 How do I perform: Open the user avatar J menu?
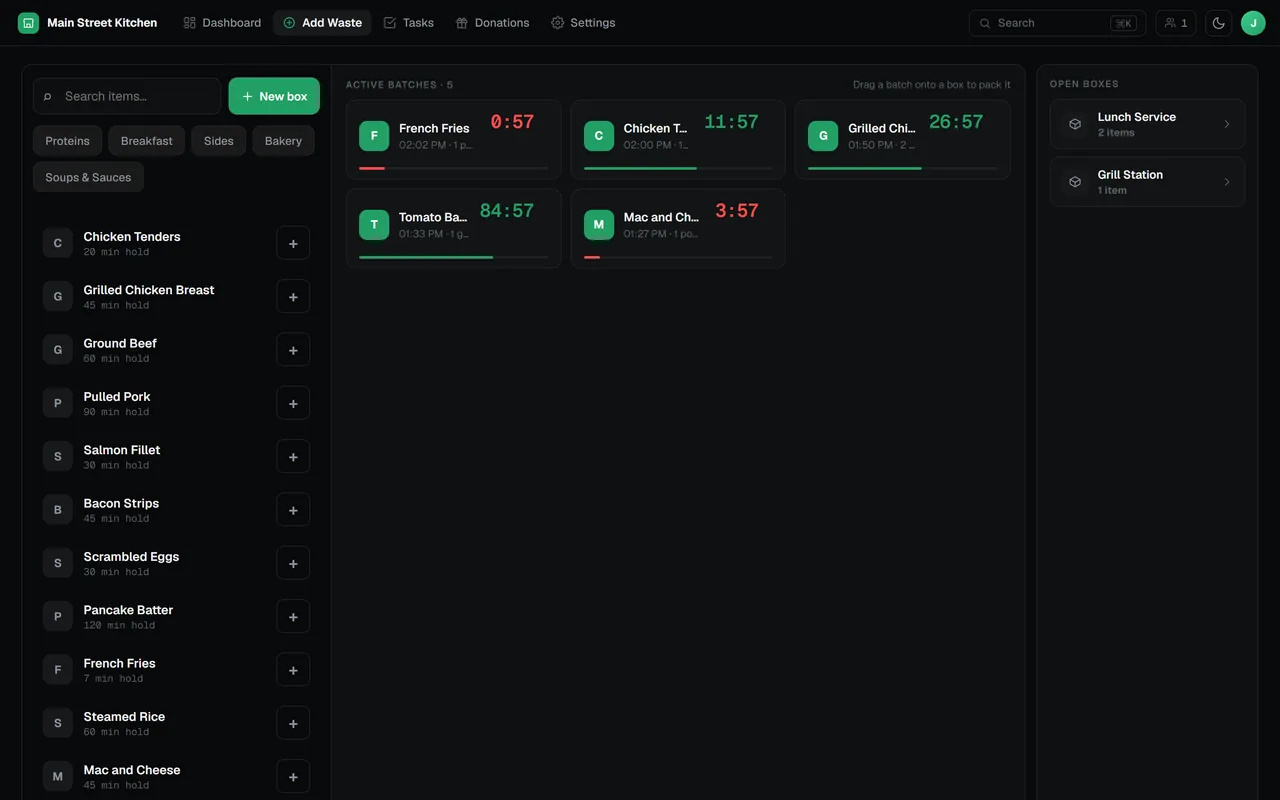(x=1253, y=23)
